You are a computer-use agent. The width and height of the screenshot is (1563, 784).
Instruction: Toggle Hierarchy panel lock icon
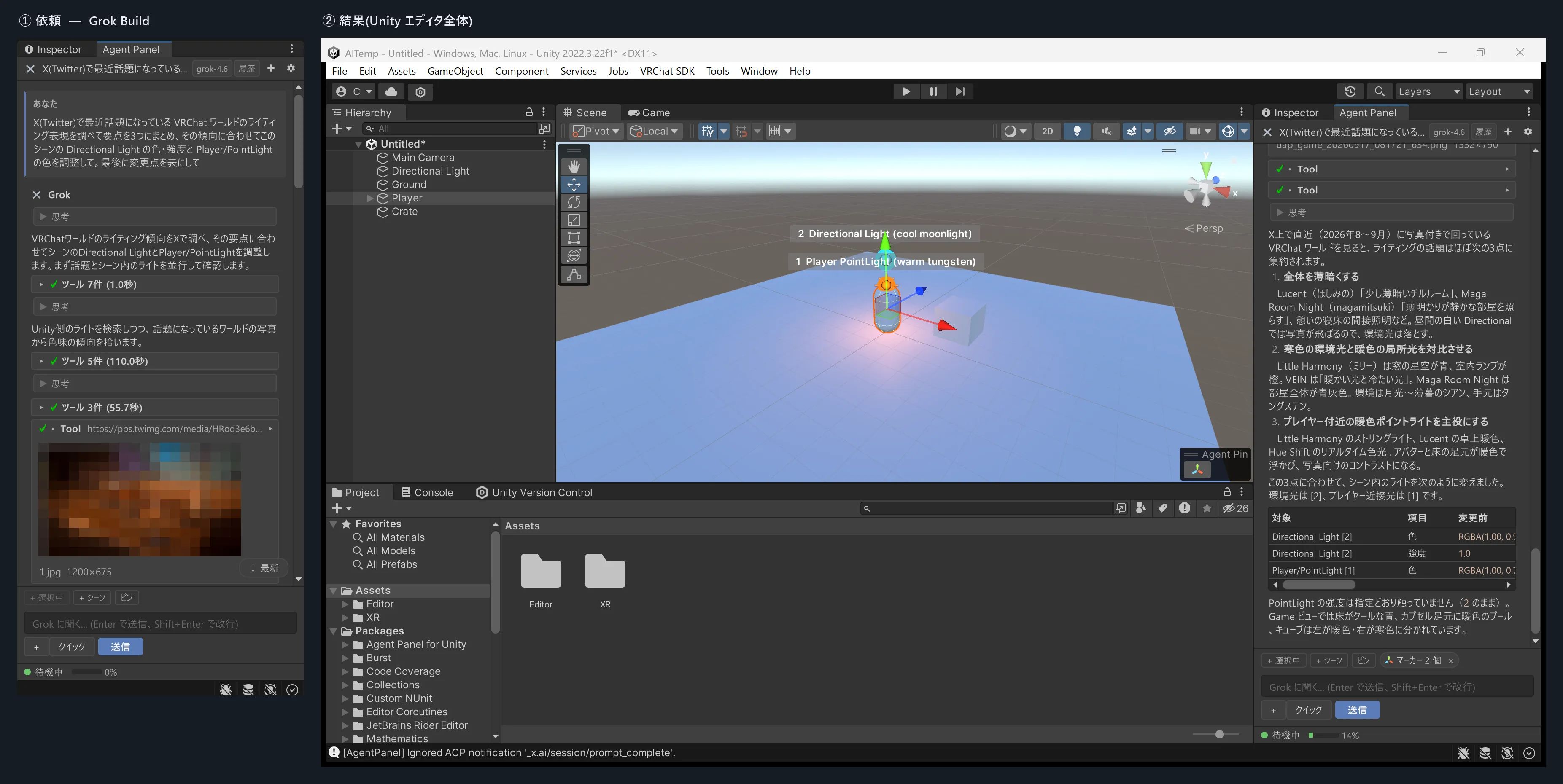point(528,112)
